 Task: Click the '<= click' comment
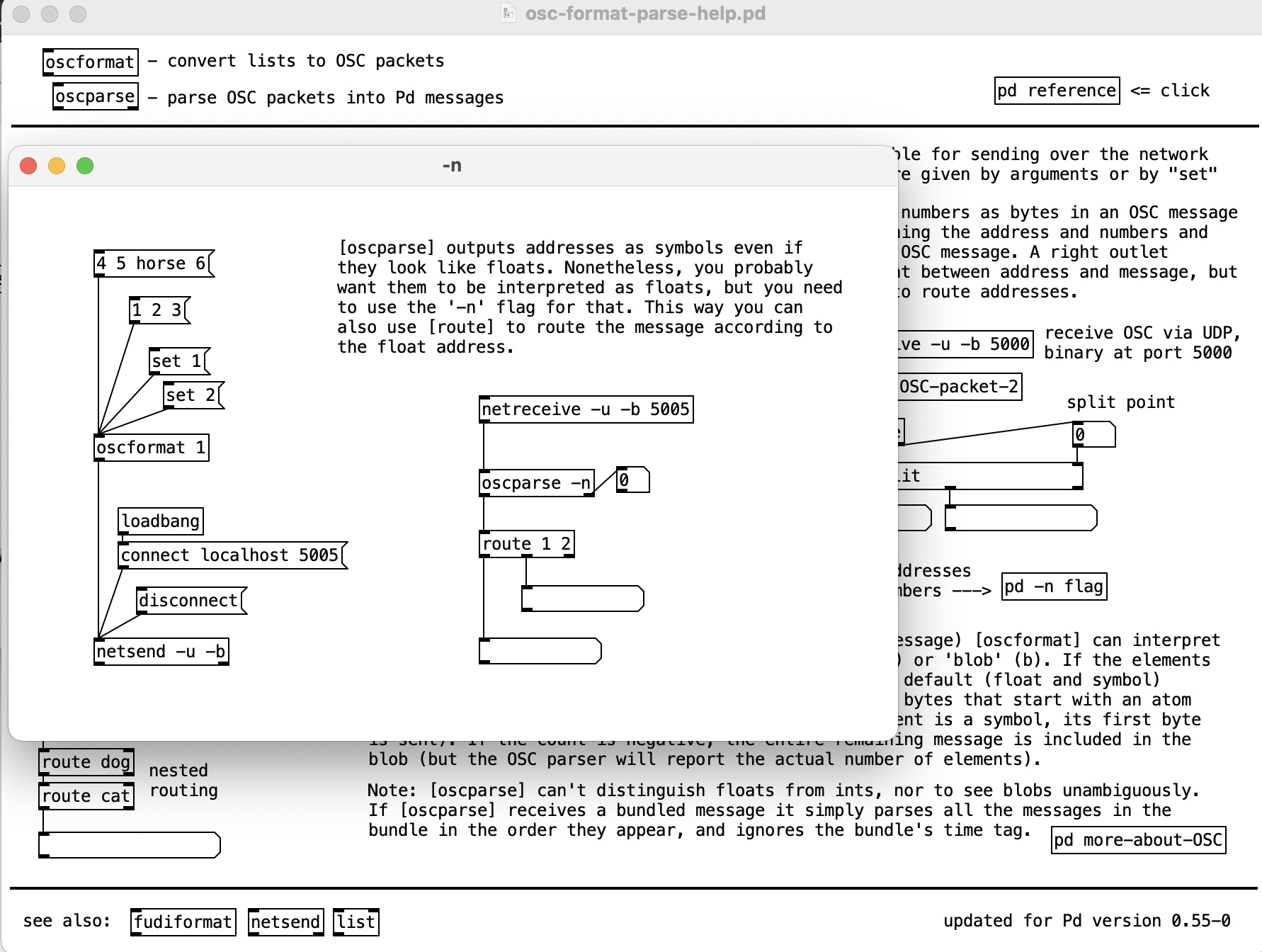(x=1170, y=91)
